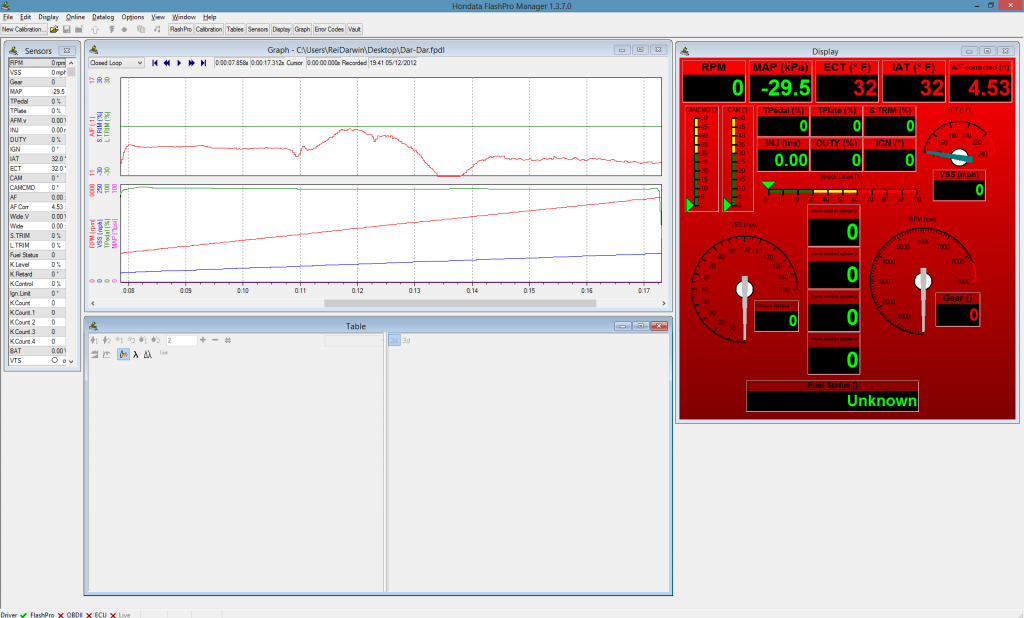The width and height of the screenshot is (1024, 618).
Task: Click the table value input field
Action: click(x=180, y=340)
